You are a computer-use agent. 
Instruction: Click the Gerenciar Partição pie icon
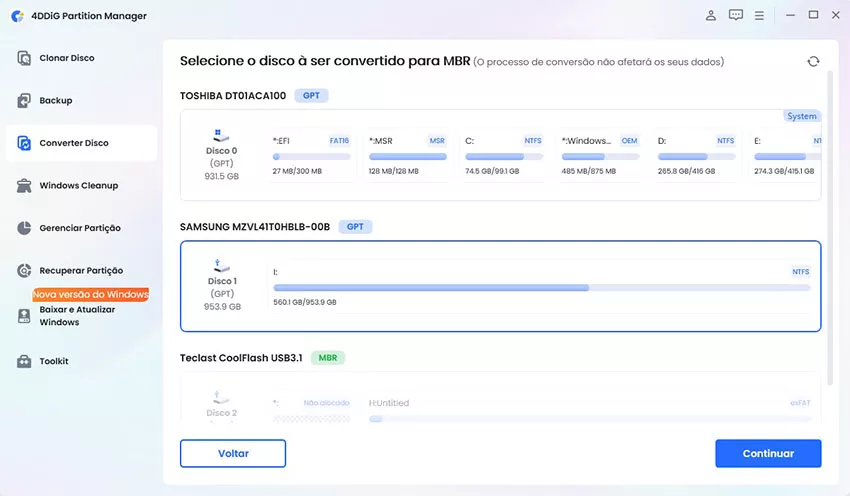click(x=24, y=228)
